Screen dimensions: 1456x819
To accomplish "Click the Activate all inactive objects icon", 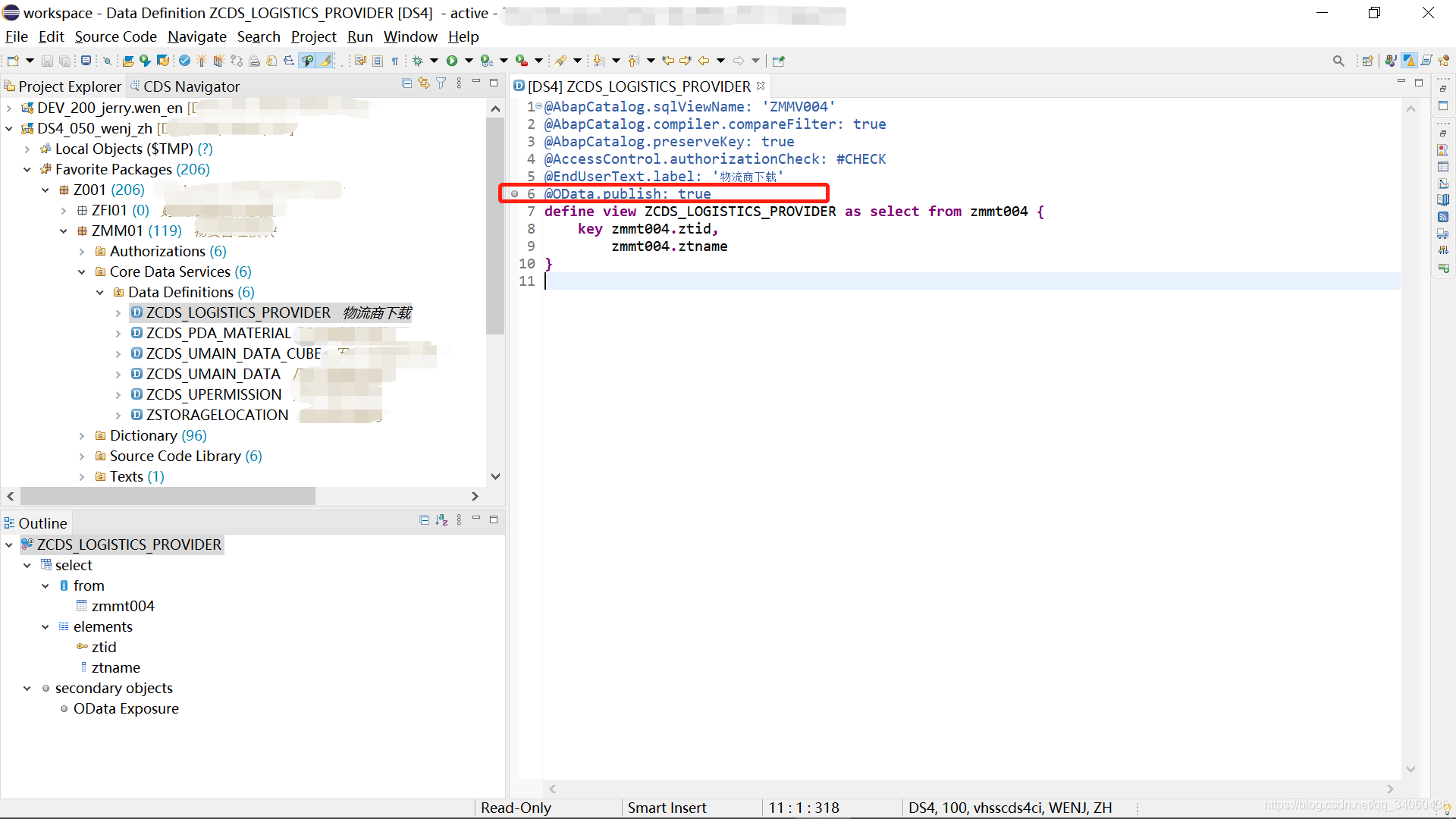I will 218,61.
